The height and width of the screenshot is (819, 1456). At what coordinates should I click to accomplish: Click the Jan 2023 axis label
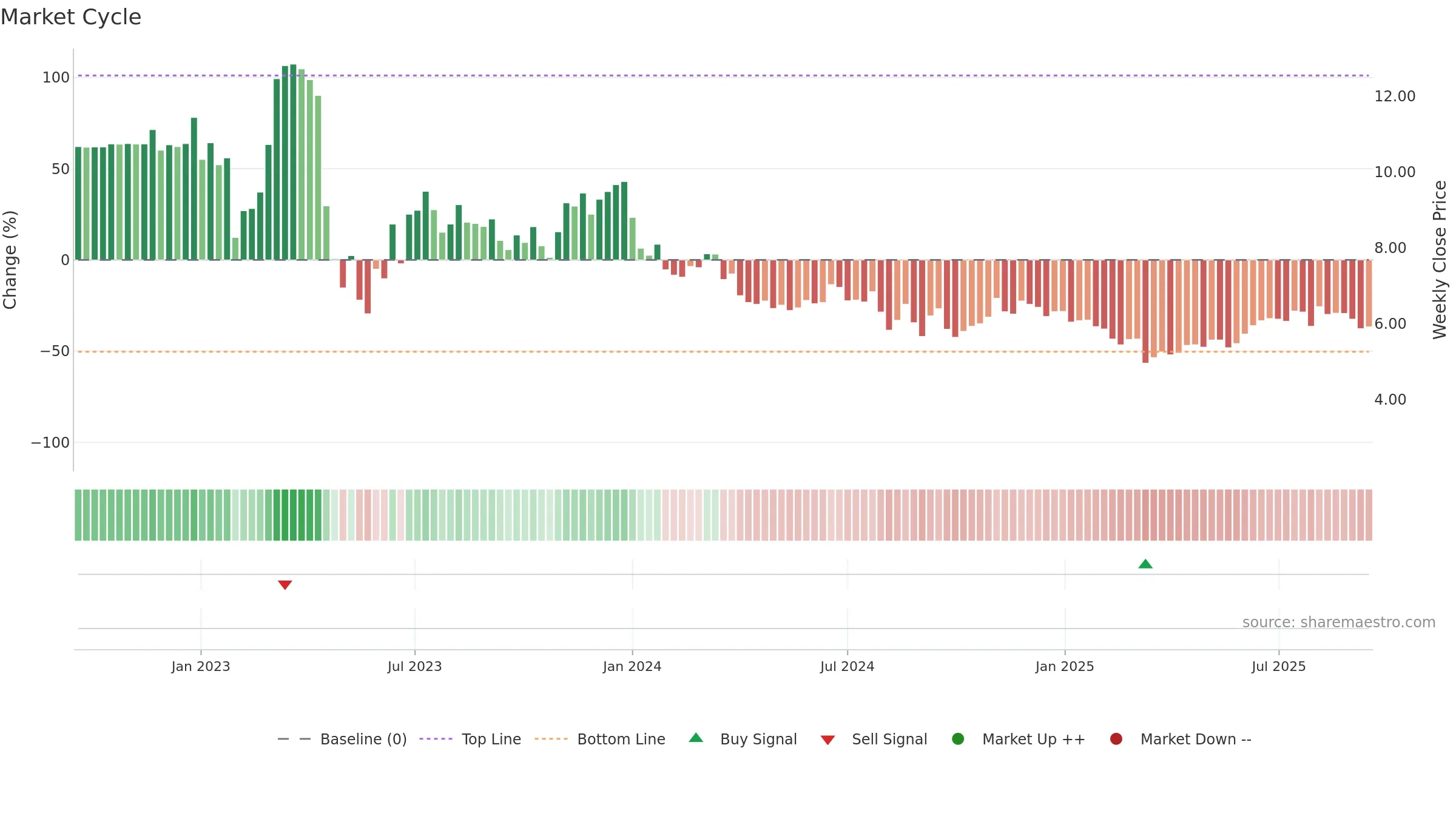(x=201, y=667)
